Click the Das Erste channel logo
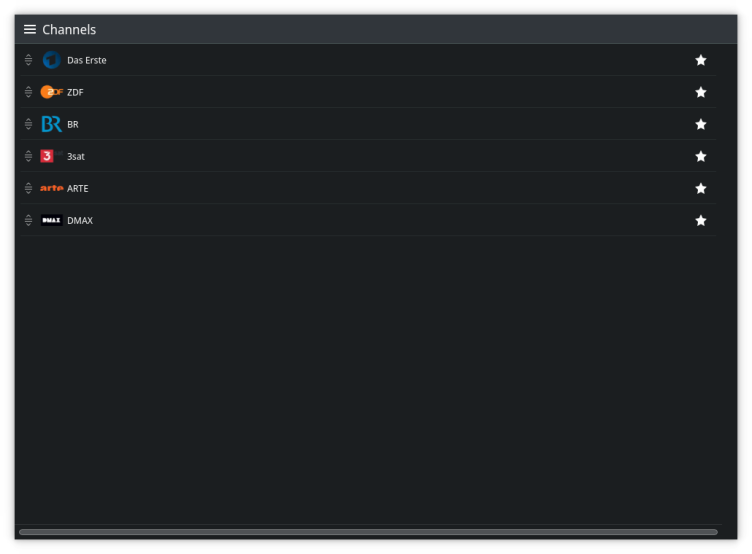Viewport: 752px width, 554px height. tap(51, 60)
